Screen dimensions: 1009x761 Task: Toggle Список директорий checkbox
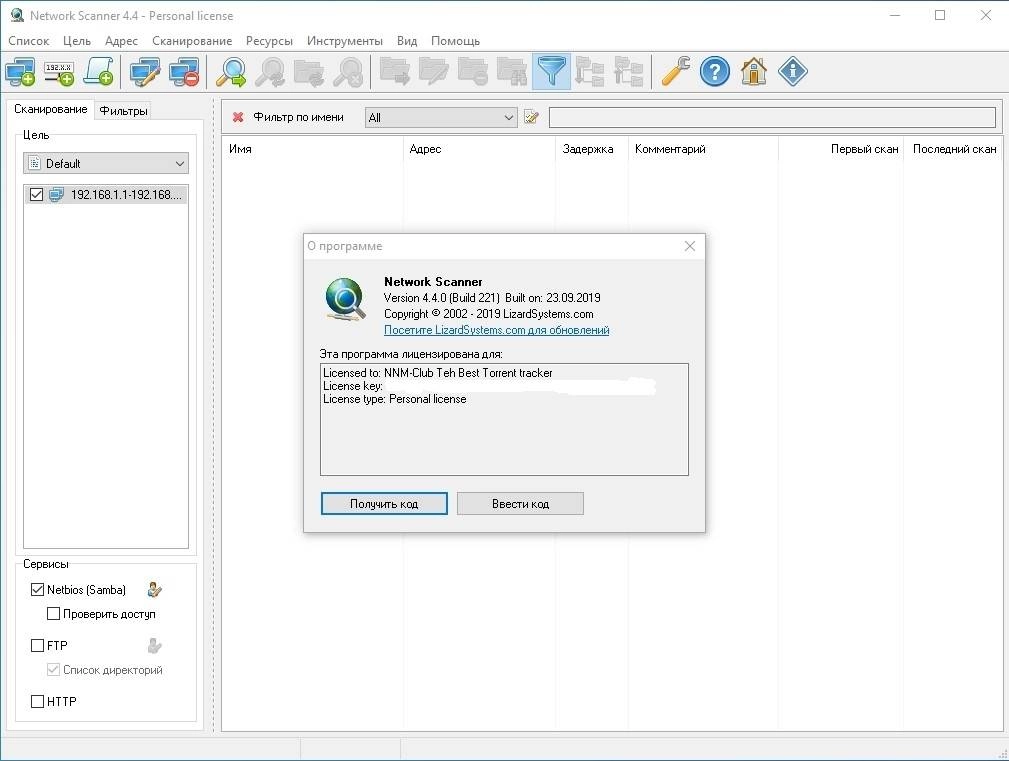pos(53,670)
